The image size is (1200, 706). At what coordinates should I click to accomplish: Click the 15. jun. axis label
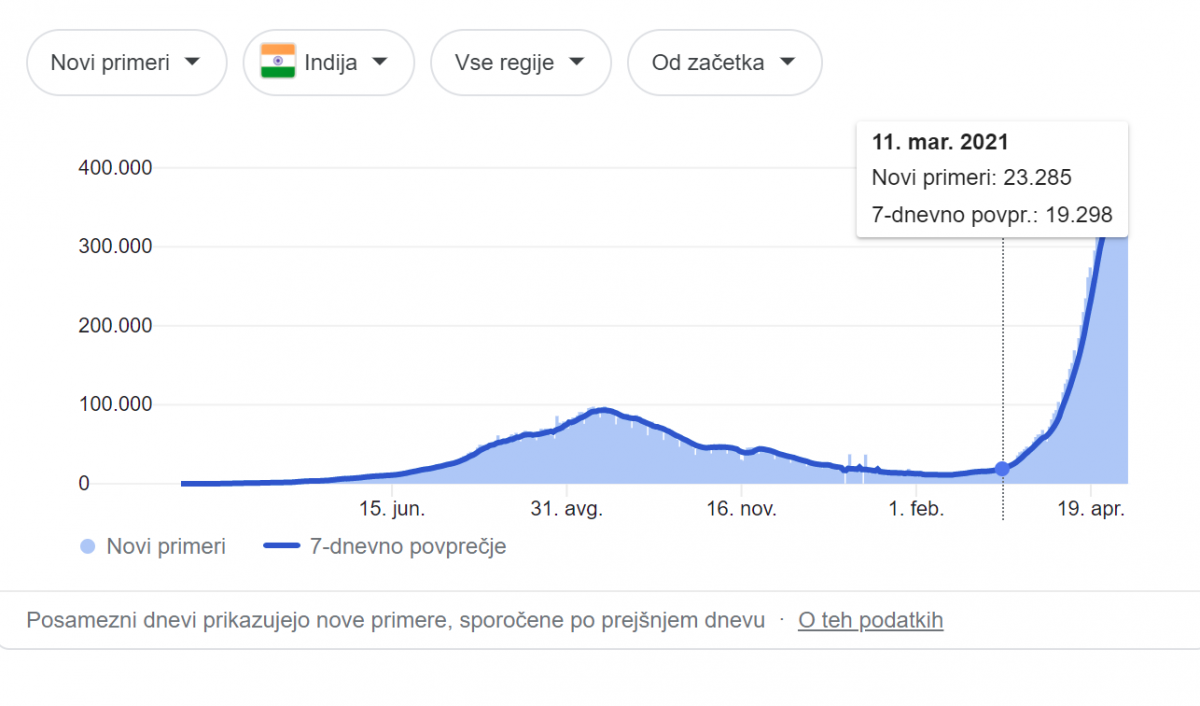pos(392,510)
